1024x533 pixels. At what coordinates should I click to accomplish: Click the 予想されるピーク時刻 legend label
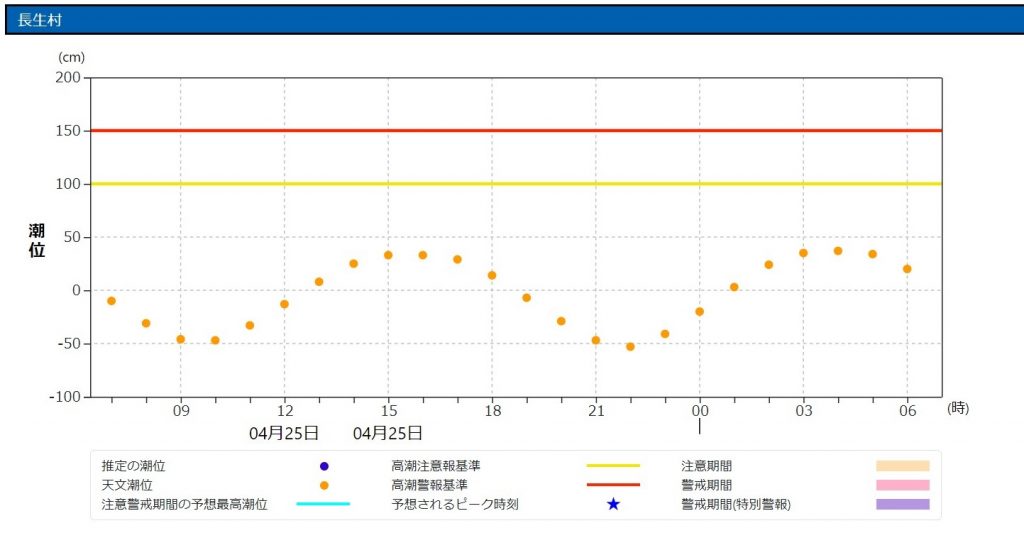(x=455, y=504)
